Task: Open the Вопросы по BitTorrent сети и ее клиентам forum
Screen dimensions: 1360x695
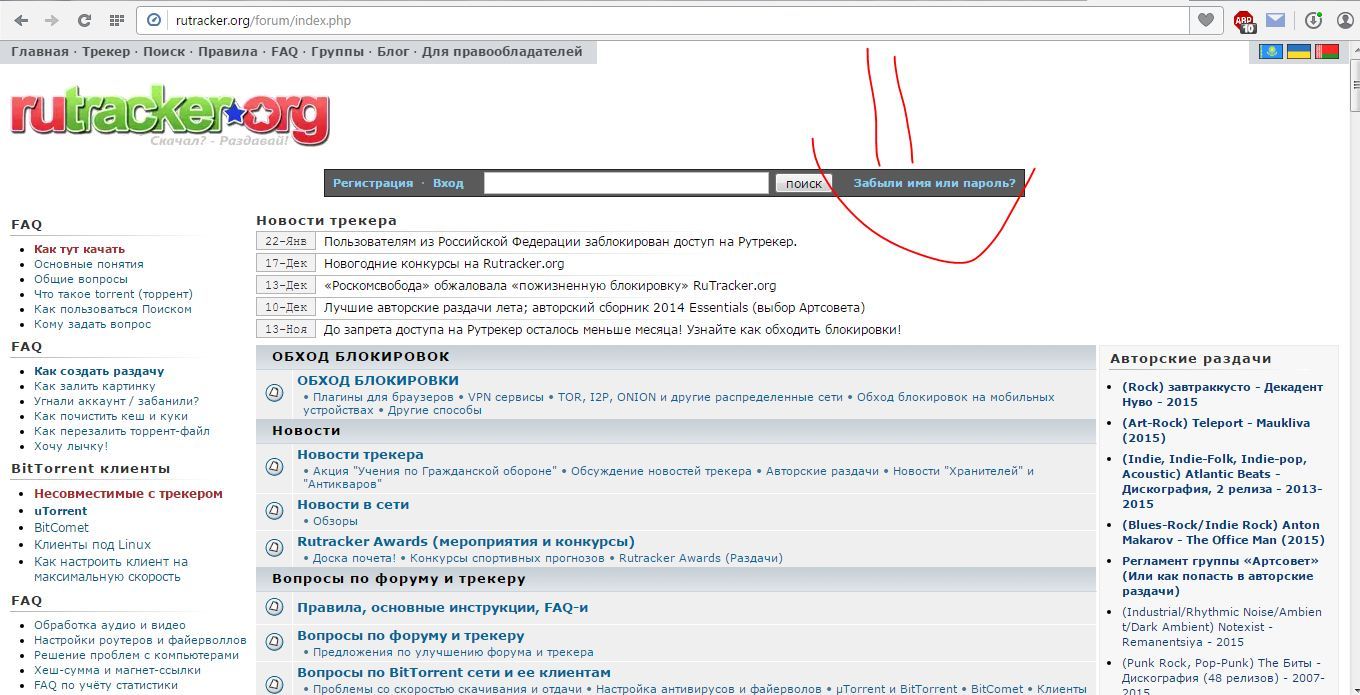Action: pyautogui.click(x=454, y=673)
